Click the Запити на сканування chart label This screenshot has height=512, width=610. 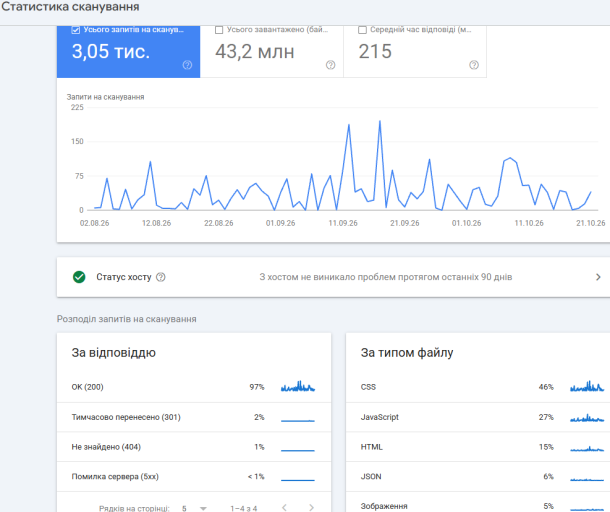tap(105, 97)
